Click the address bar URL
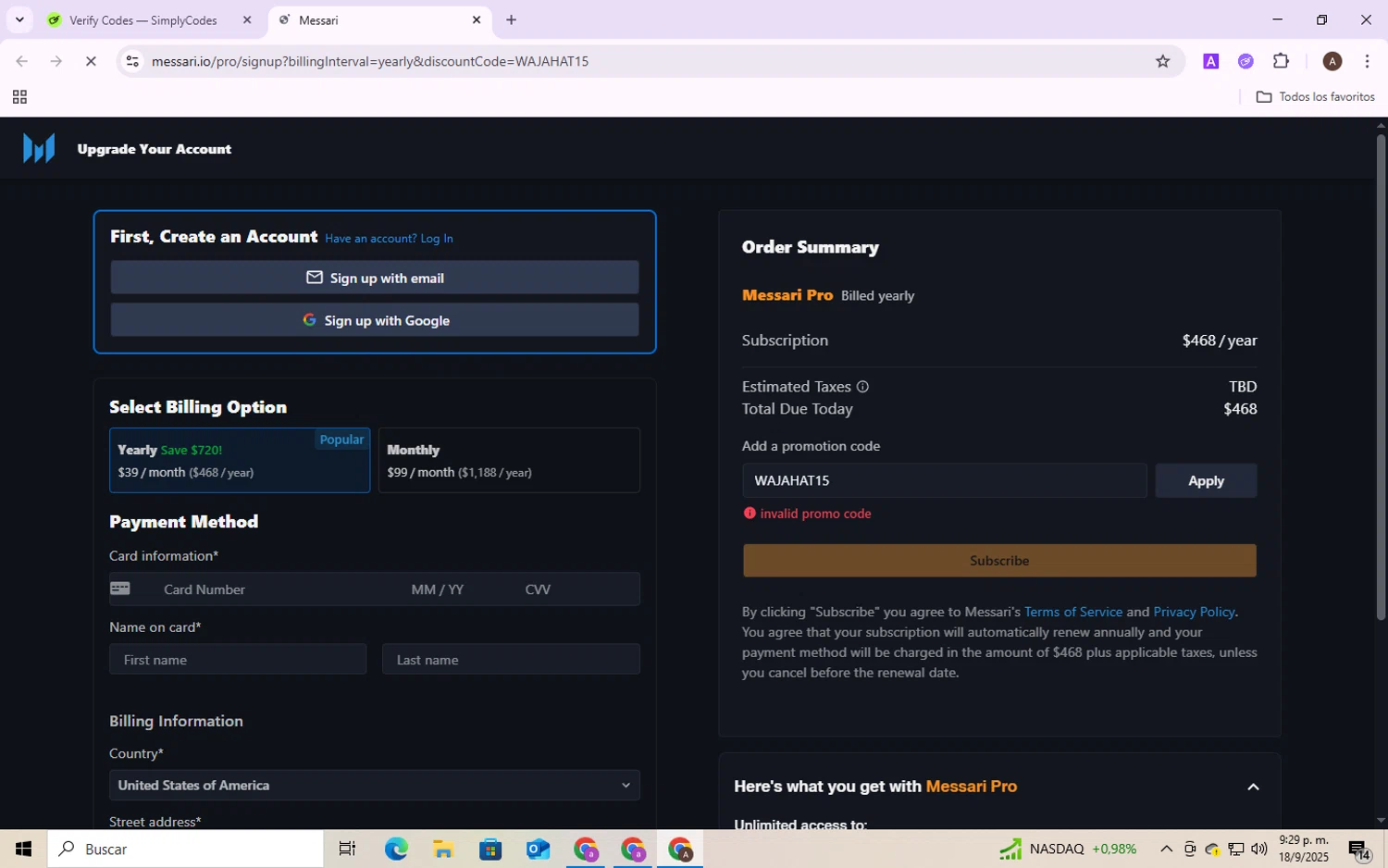Image resolution: width=1388 pixels, height=868 pixels. 370,61
